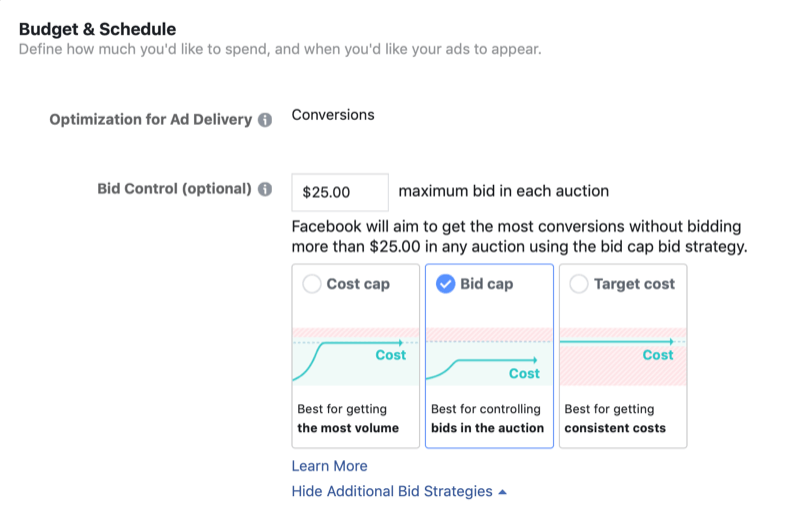Click the "bids in the auction" caption

(487, 428)
